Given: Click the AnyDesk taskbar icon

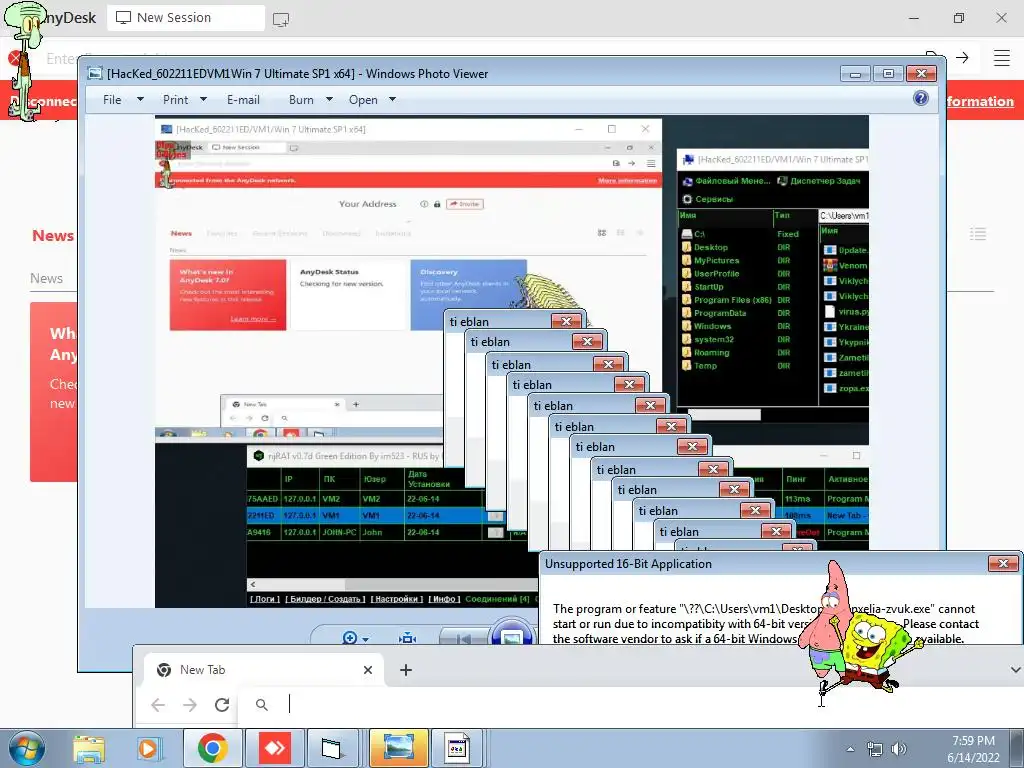Looking at the screenshot, I should point(275,748).
